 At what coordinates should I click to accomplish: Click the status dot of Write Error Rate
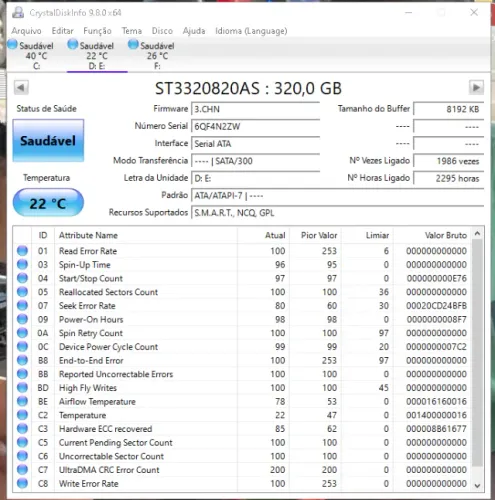click(x=22, y=483)
